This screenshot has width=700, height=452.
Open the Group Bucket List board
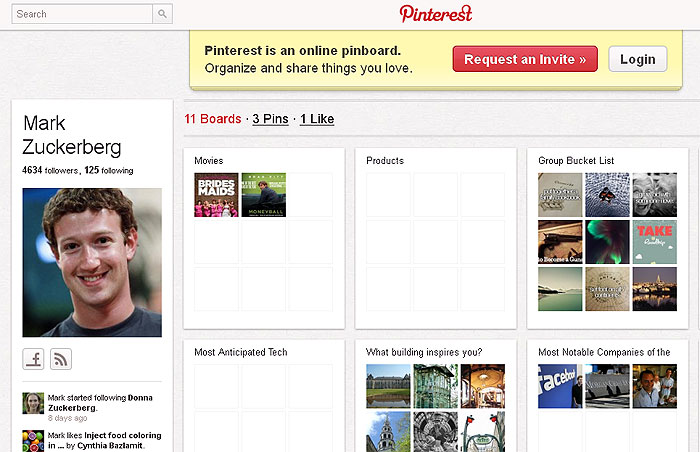tap(576, 160)
